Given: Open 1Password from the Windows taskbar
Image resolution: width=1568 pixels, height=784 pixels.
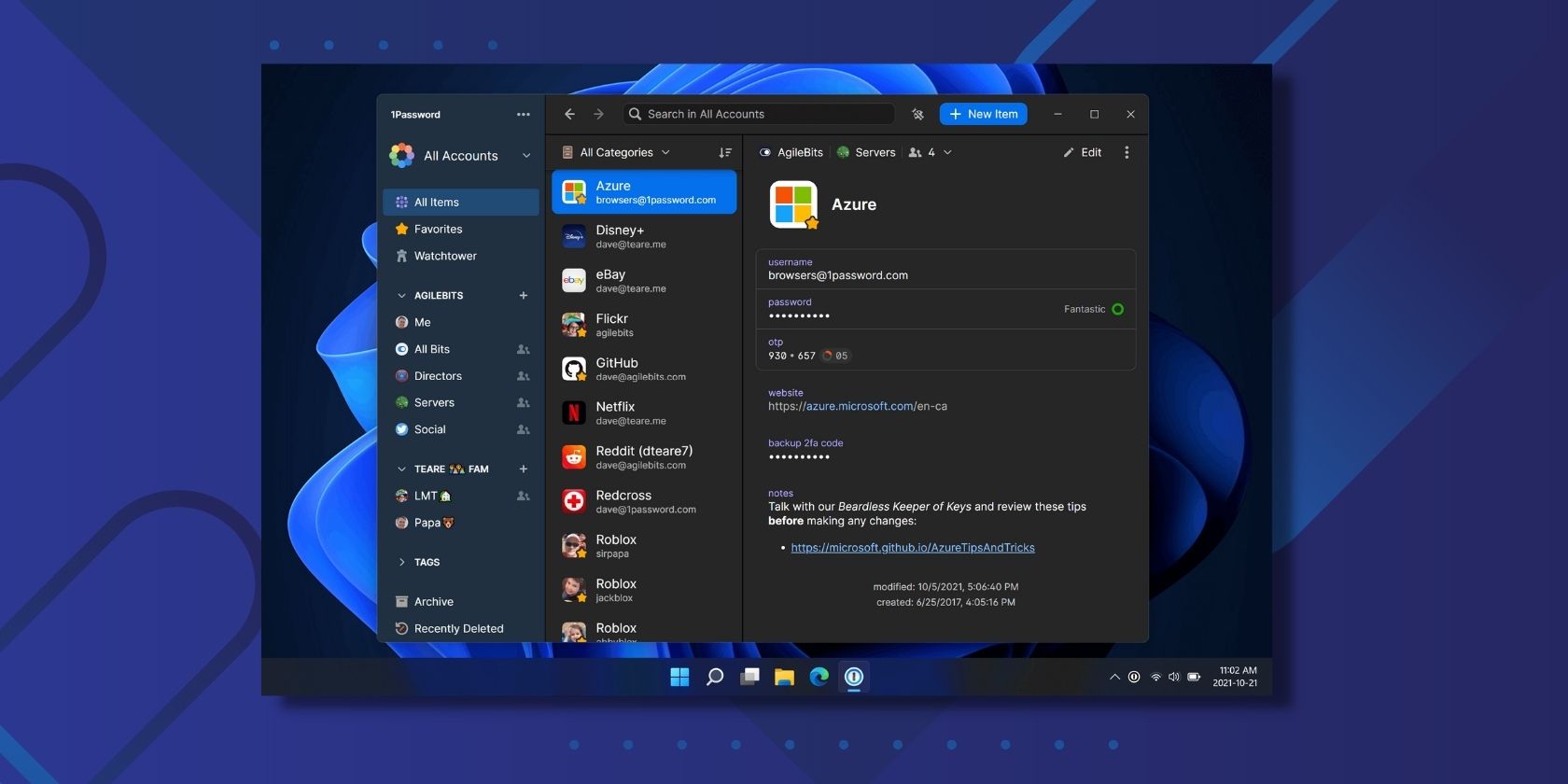Looking at the screenshot, I should click(853, 677).
